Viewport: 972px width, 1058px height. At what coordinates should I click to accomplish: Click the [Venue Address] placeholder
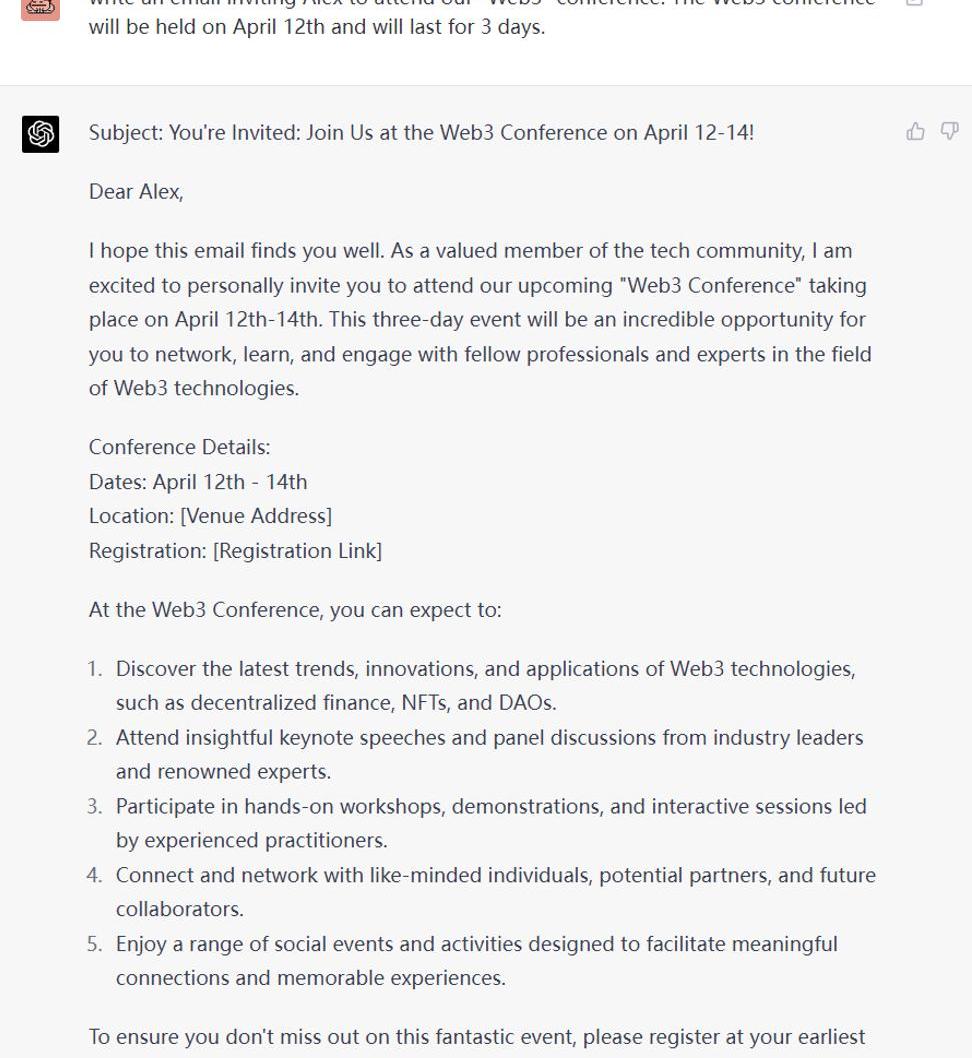256,516
